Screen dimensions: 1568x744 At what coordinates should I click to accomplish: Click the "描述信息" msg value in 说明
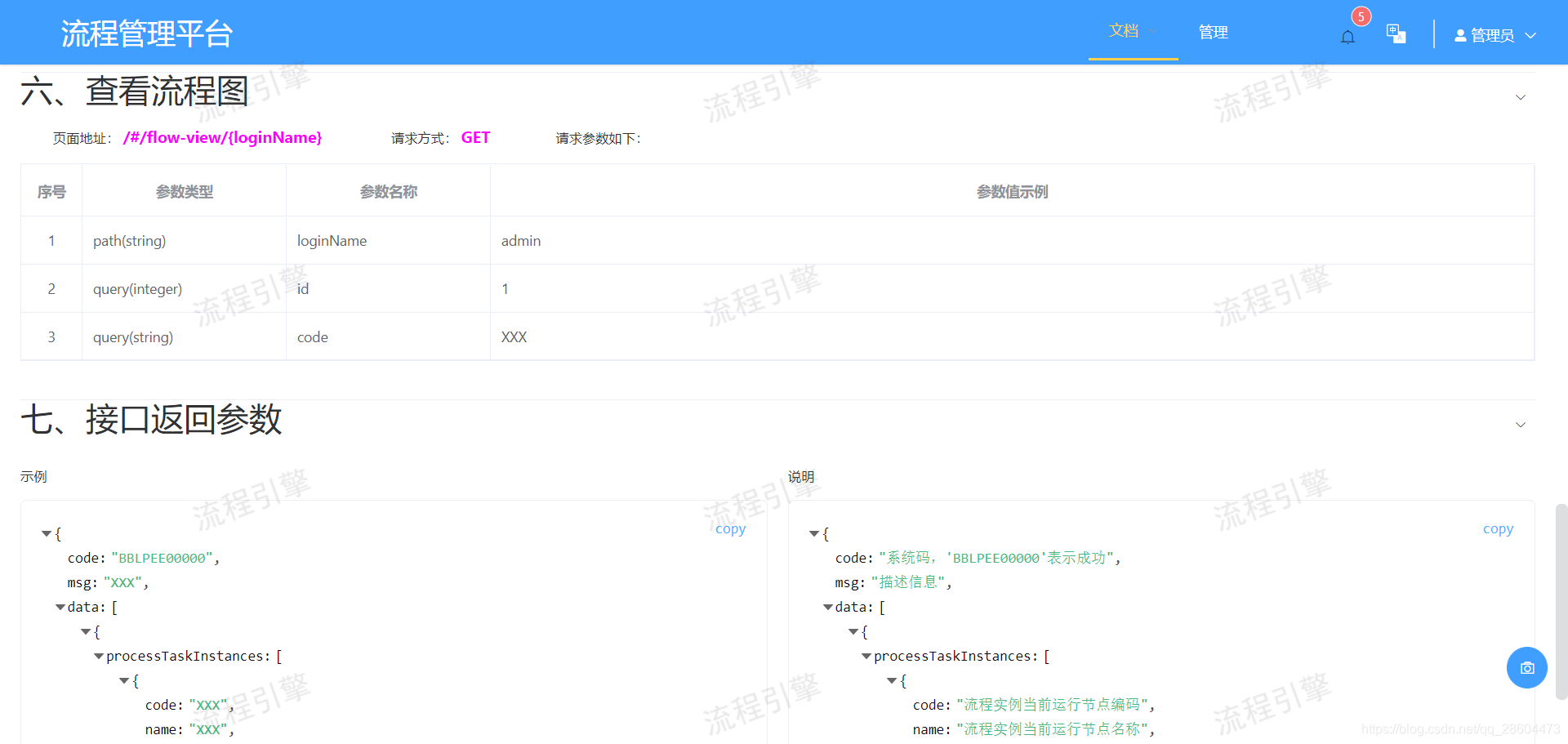coord(908,582)
